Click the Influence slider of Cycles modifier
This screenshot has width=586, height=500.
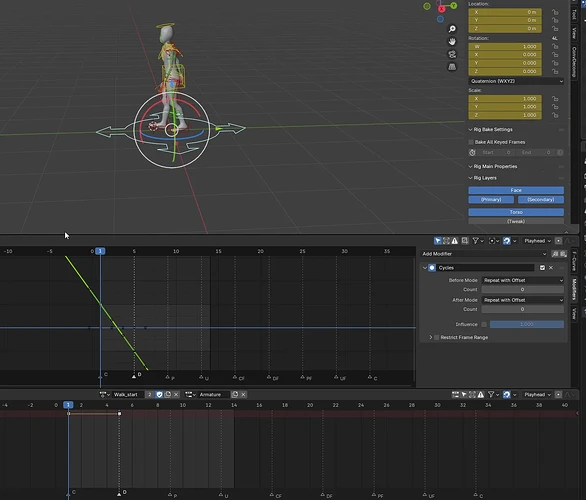point(527,324)
